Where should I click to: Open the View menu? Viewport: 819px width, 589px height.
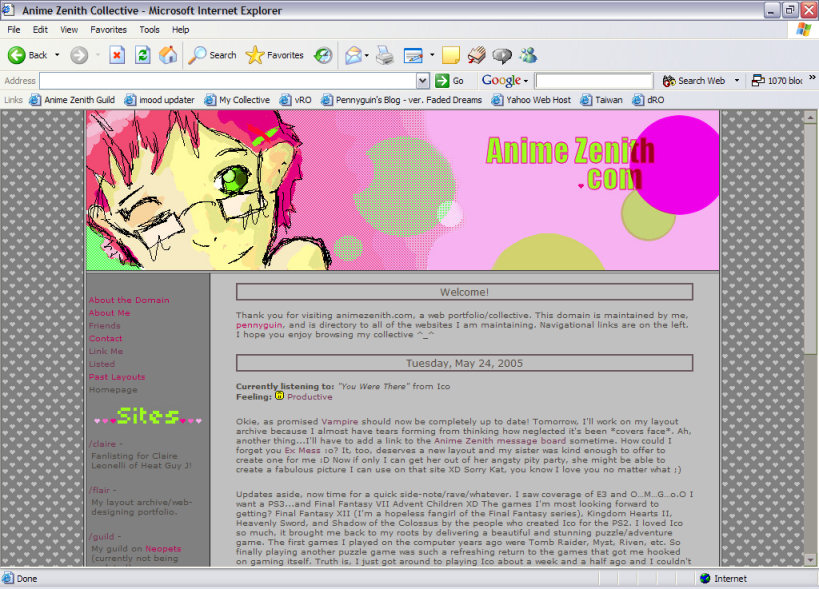pyautogui.click(x=69, y=30)
